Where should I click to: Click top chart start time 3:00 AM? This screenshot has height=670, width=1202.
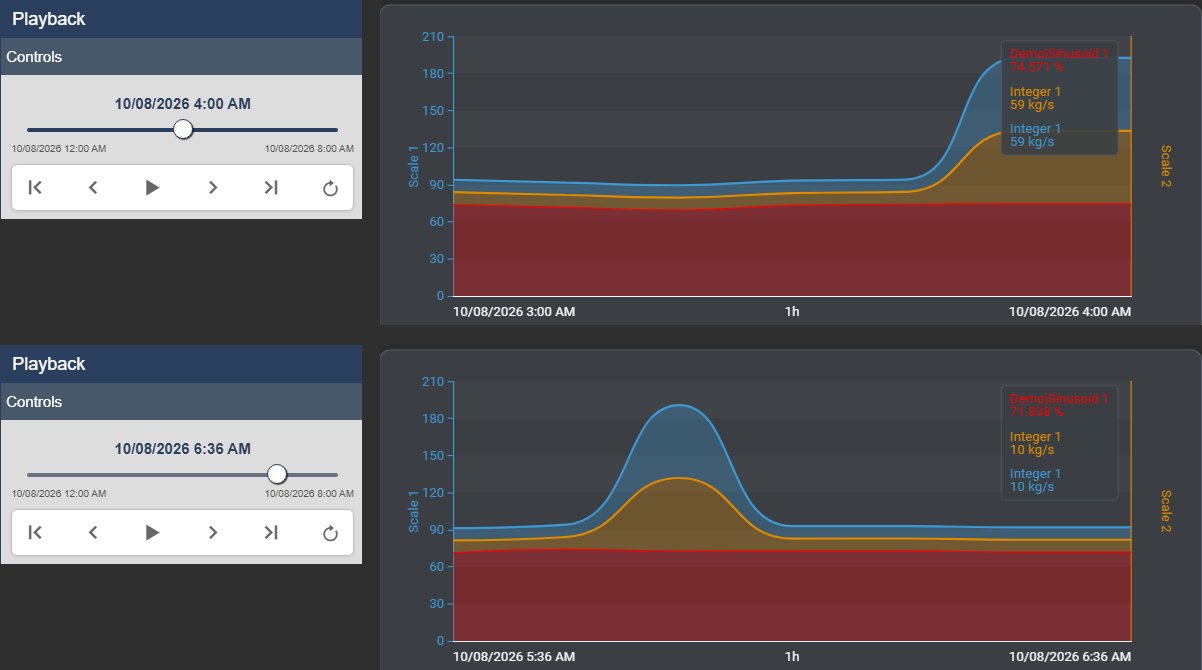[x=514, y=312]
